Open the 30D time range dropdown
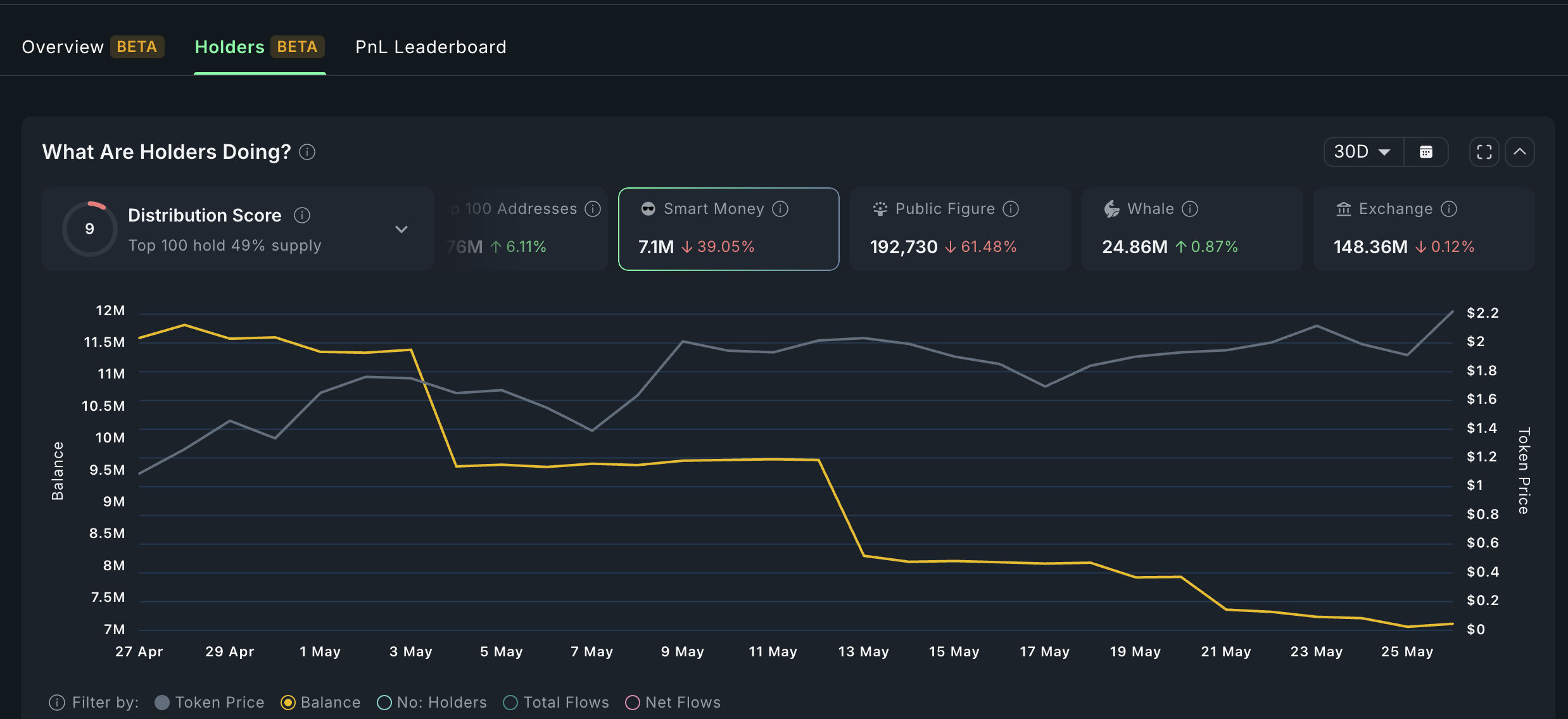 click(x=1363, y=152)
